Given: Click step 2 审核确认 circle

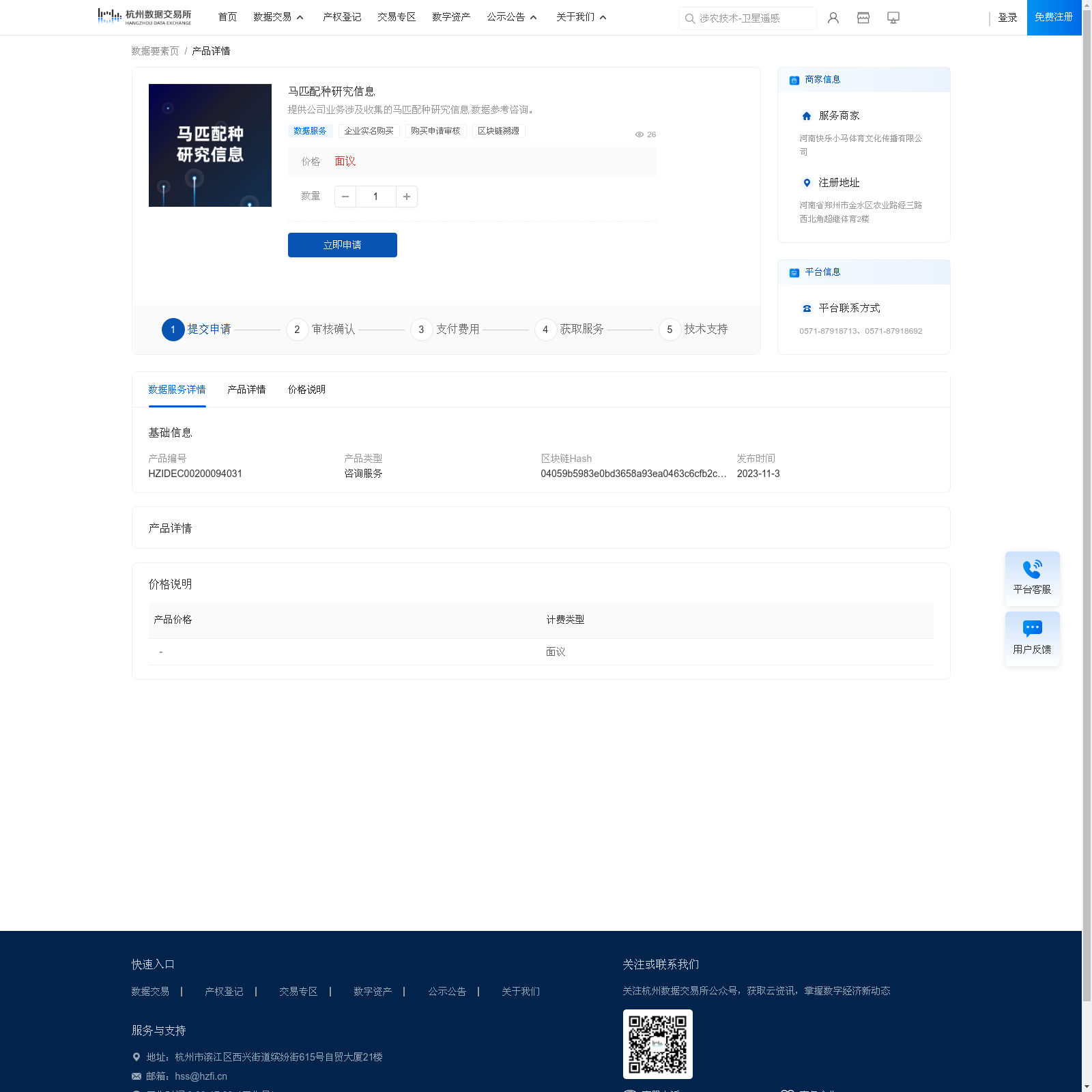Looking at the screenshot, I should 298,330.
